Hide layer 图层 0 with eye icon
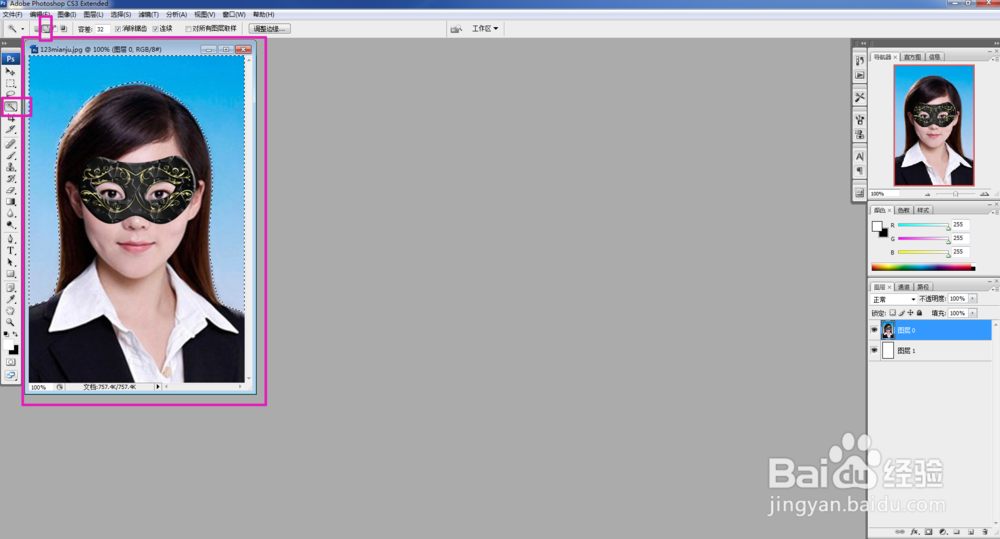 click(874, 330)
